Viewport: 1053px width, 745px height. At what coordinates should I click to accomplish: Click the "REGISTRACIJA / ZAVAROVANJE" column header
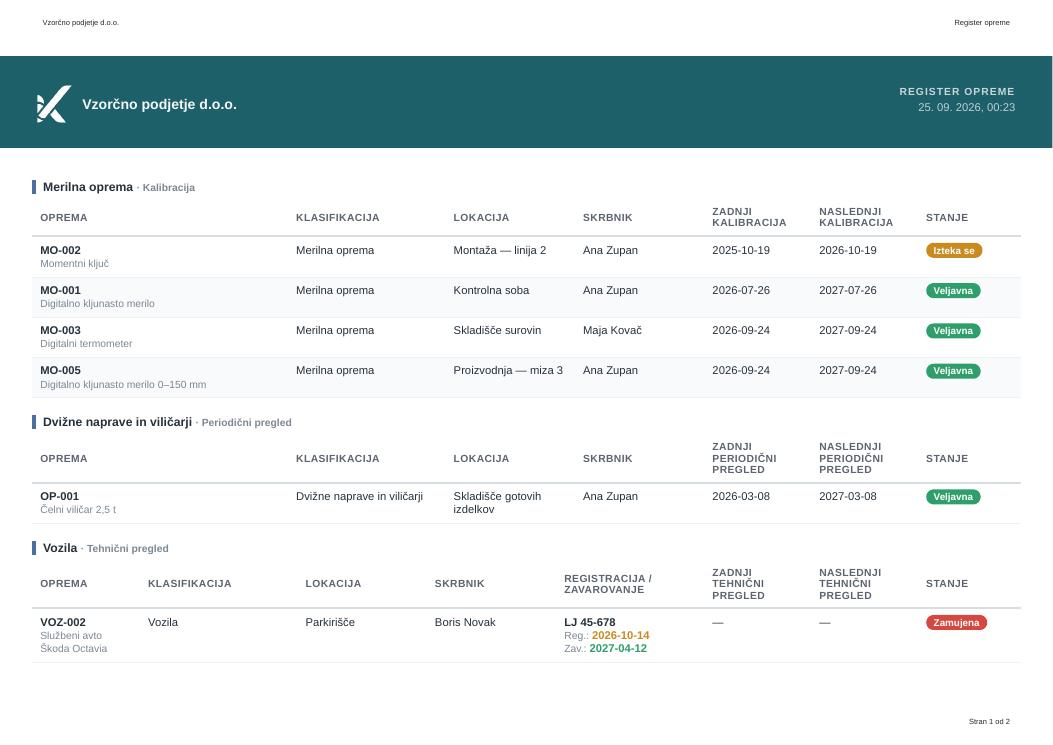tap(608, 584)
